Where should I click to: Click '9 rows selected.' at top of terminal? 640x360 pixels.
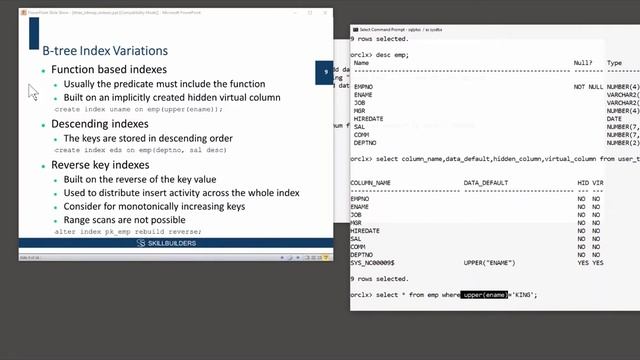(x=379, y=39)
